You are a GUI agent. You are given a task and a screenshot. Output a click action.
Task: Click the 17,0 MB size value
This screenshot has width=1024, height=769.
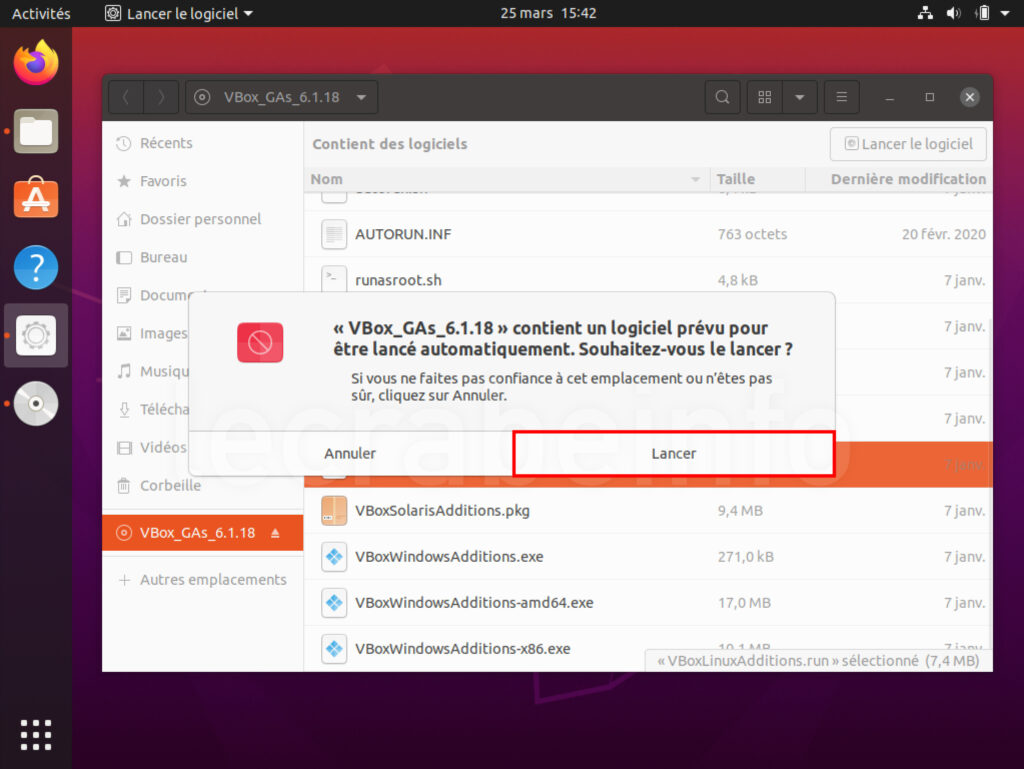click(x=744, y=603)
